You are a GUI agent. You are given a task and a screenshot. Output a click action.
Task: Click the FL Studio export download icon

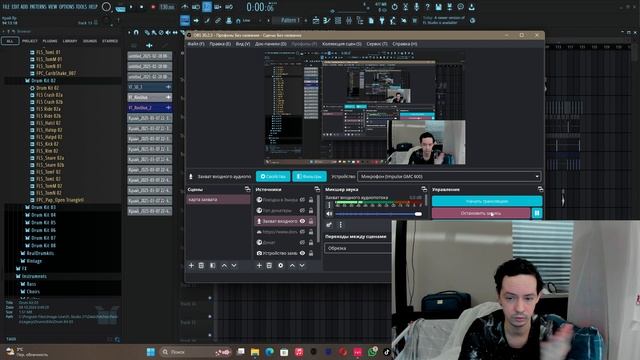click(471, 7)
